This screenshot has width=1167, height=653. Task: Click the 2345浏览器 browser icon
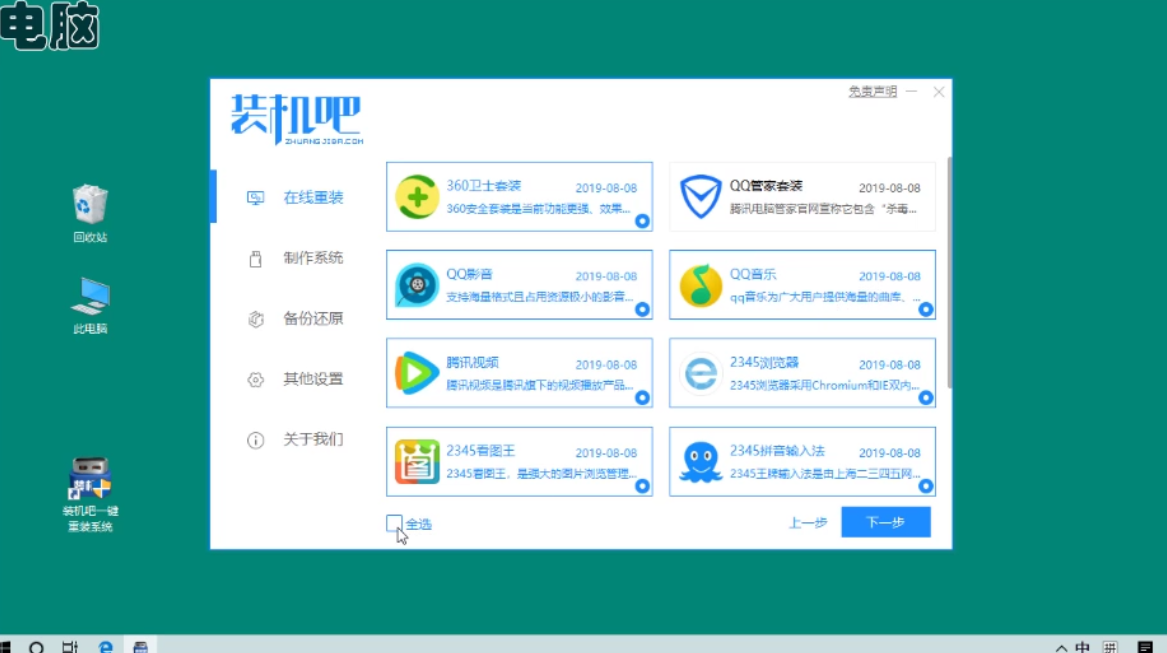click(x=700, y=373)
